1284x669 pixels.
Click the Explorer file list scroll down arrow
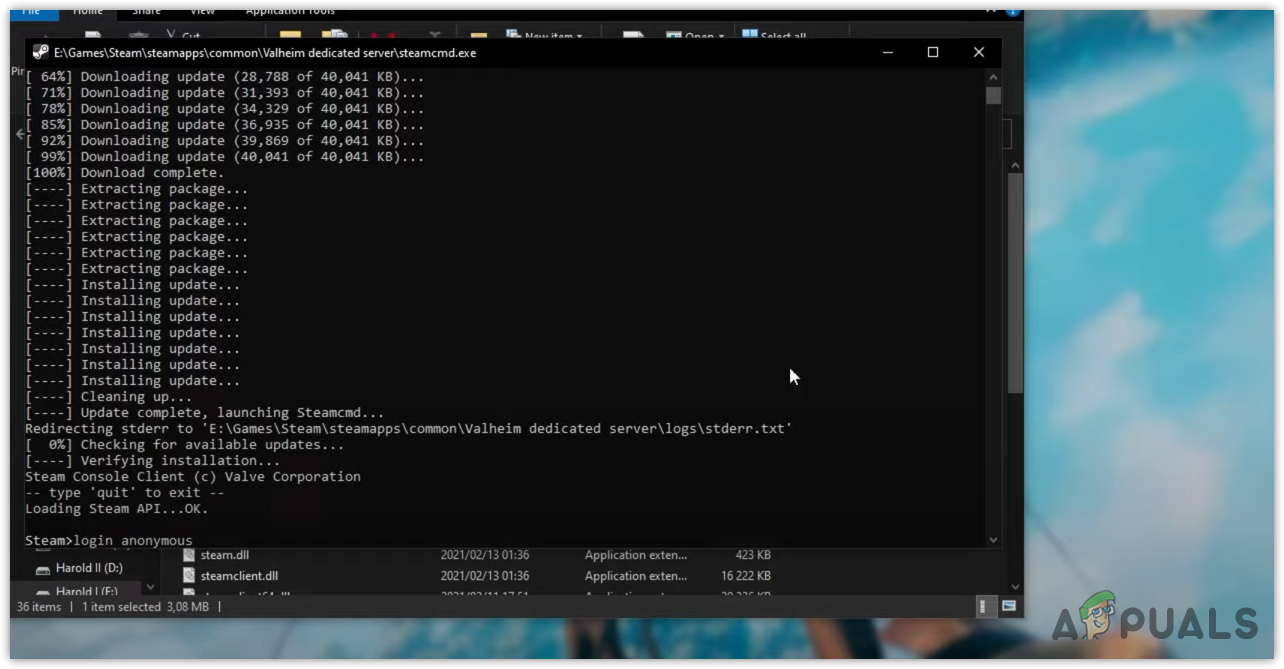(1015, 587)
